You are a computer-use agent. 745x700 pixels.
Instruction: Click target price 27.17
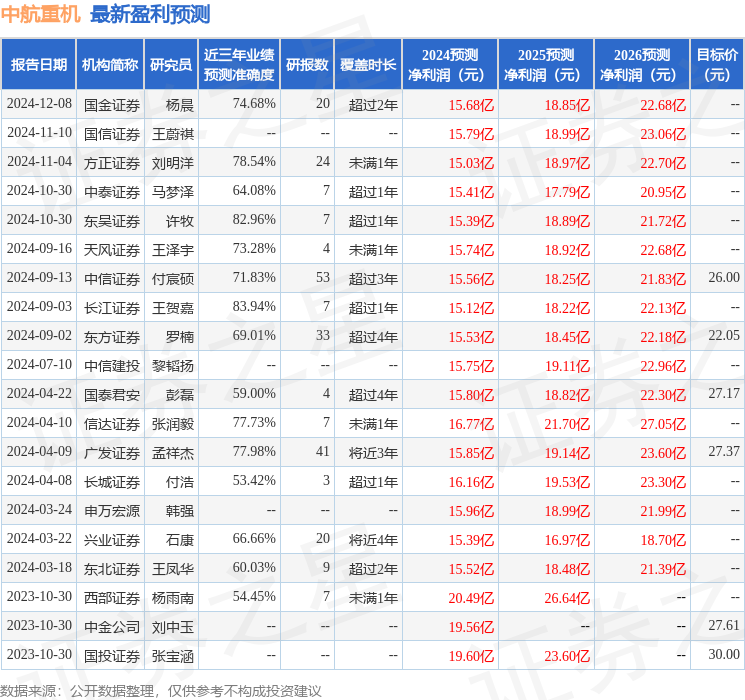pyautogui.click(x=724, y=393)
